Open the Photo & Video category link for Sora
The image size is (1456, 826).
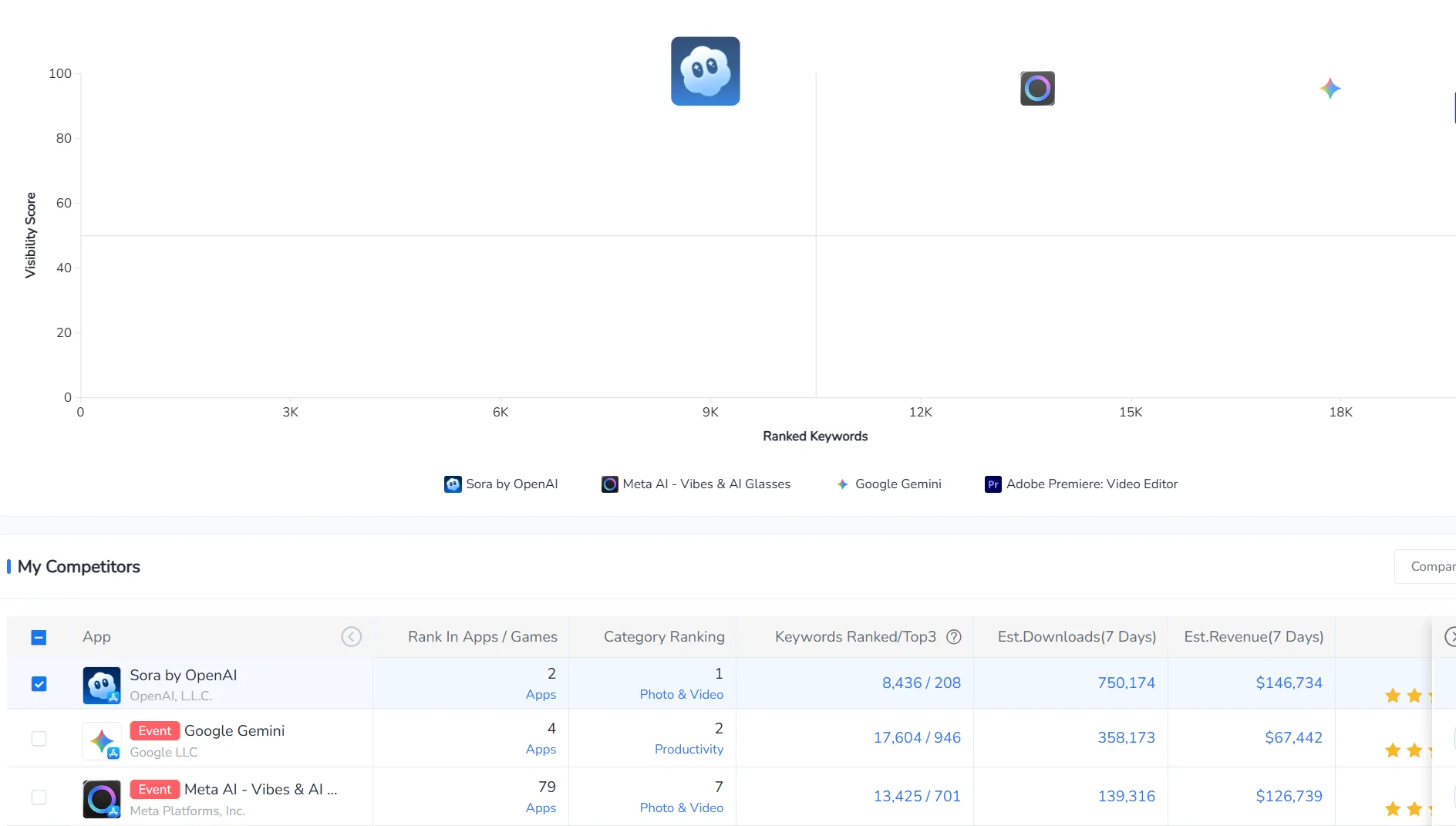pyautogui.click(x=681, y=695)
